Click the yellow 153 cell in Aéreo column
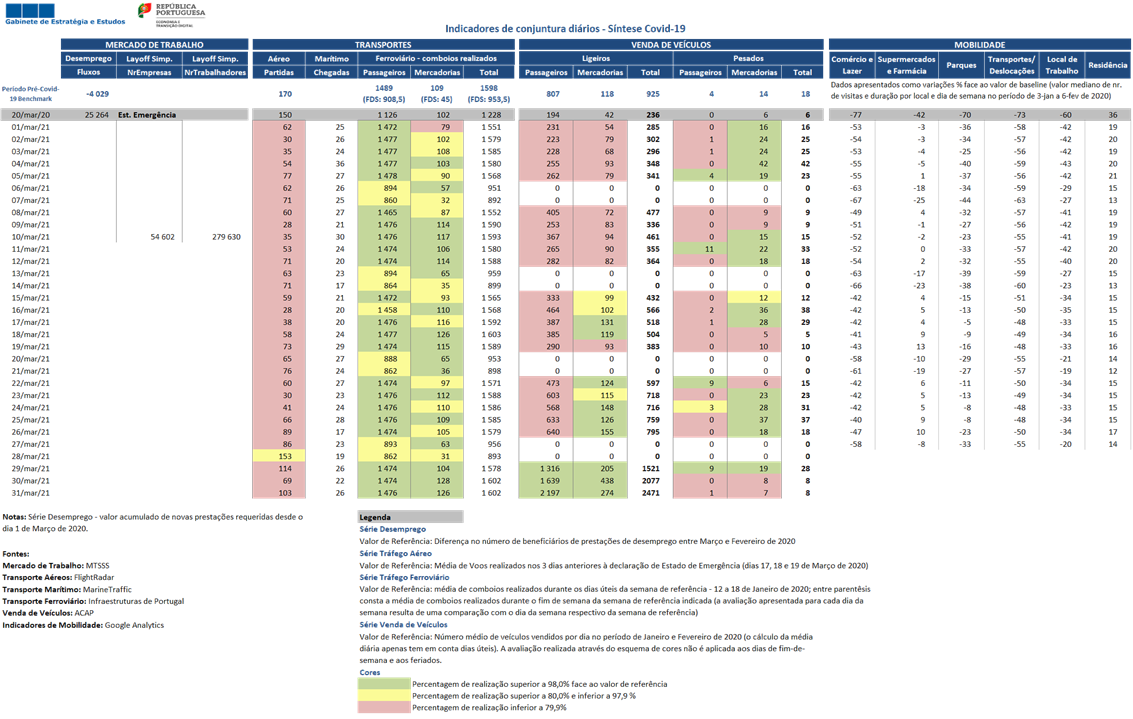 [x=279, y=455]
